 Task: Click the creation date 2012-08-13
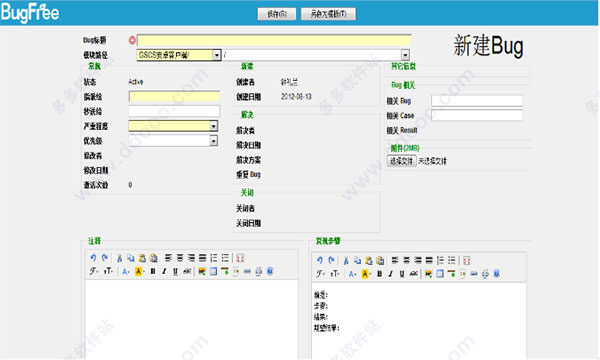pyautogui.click(x=296, y=96)
